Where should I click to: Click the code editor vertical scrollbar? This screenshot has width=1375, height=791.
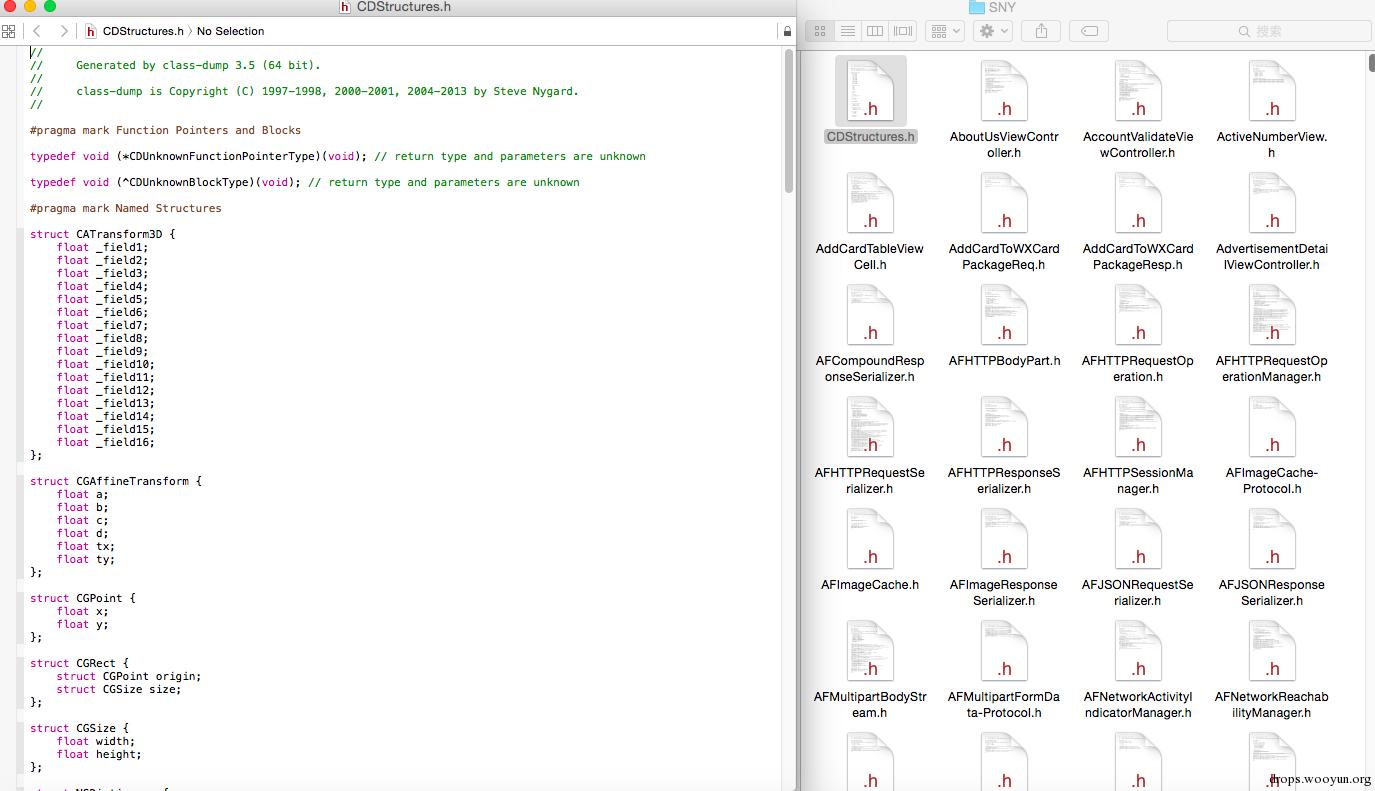coord(788,120)
